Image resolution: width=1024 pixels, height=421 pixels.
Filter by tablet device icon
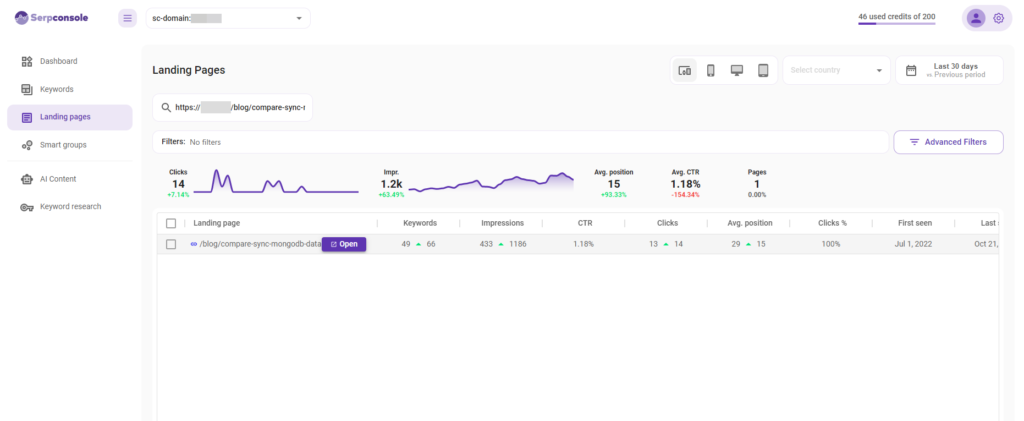(x=763, y=70)
